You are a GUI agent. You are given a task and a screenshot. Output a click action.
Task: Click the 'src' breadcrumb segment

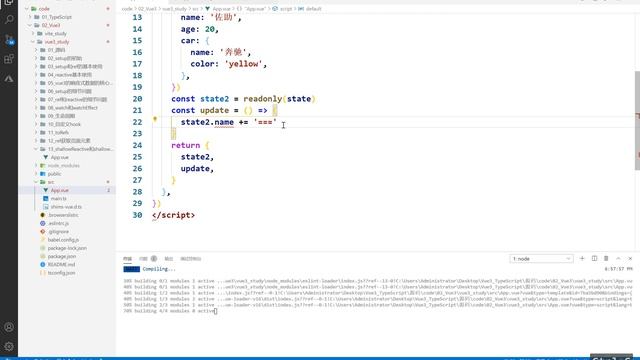[196, 9]
